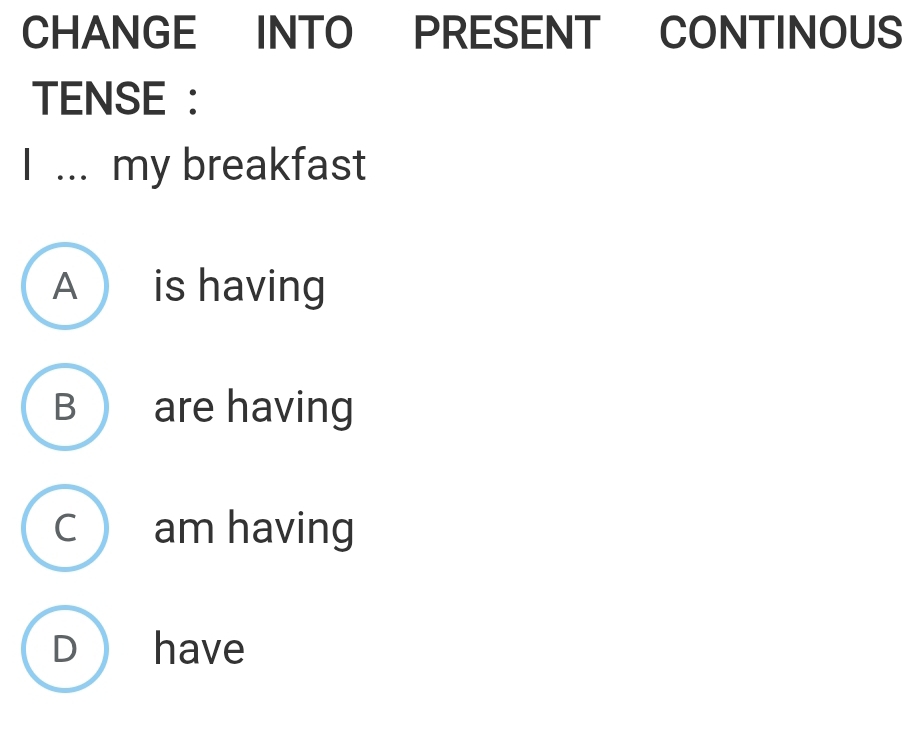Tap the "are having" answer text
The image size is (921, 730).
(x=253, y=408)
